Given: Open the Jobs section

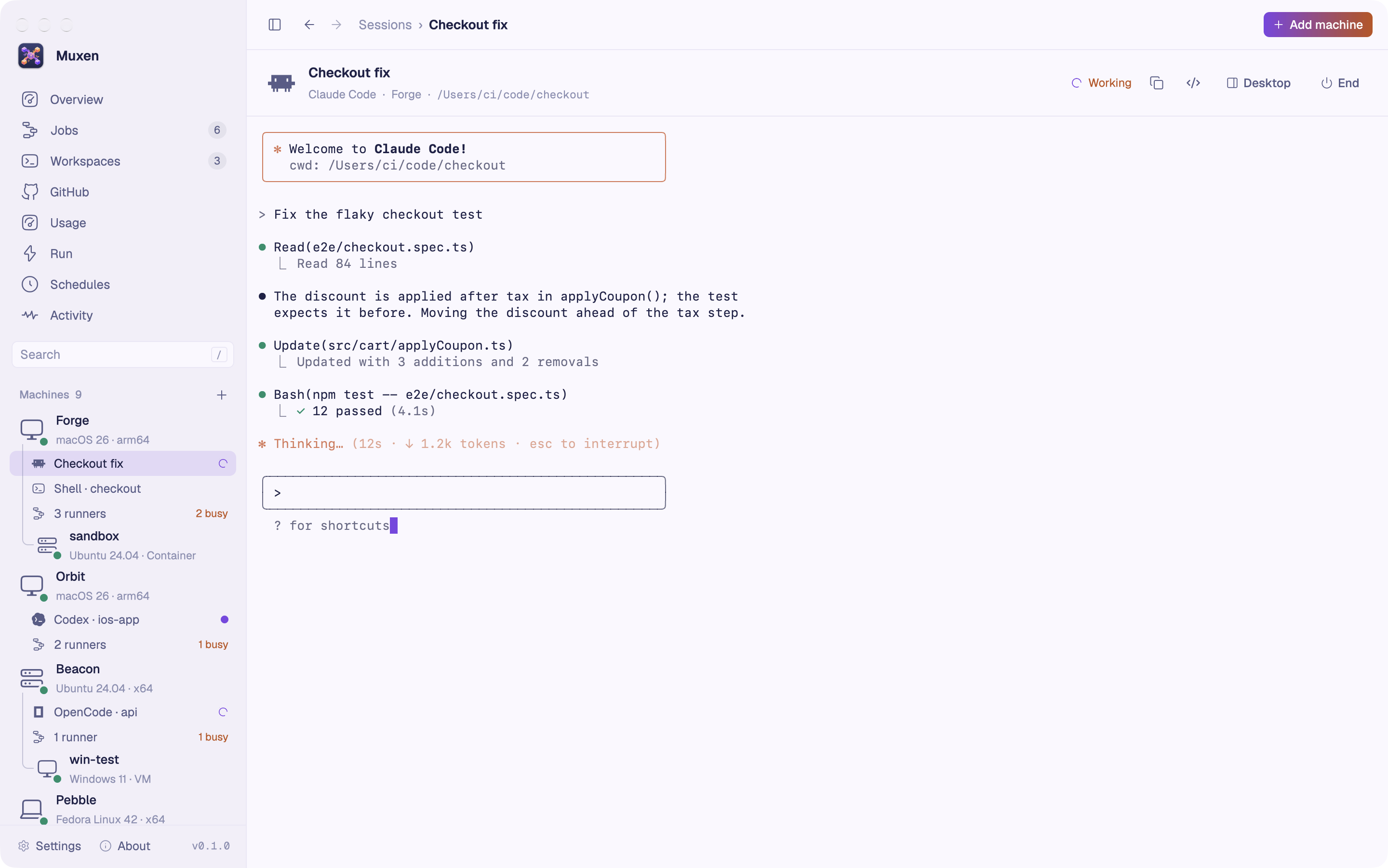Looking at the screenshot, I should click(123, 131).
